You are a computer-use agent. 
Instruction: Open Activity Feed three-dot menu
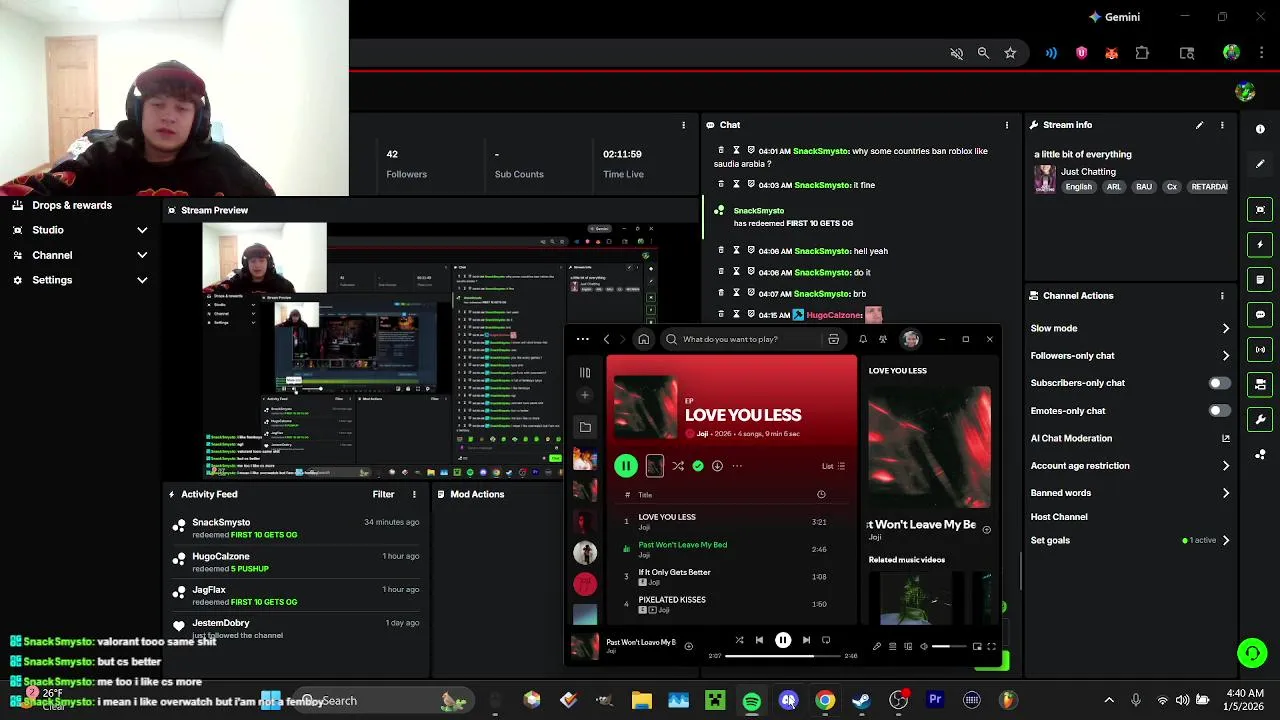pyautogui.click(x=414, y=494)
